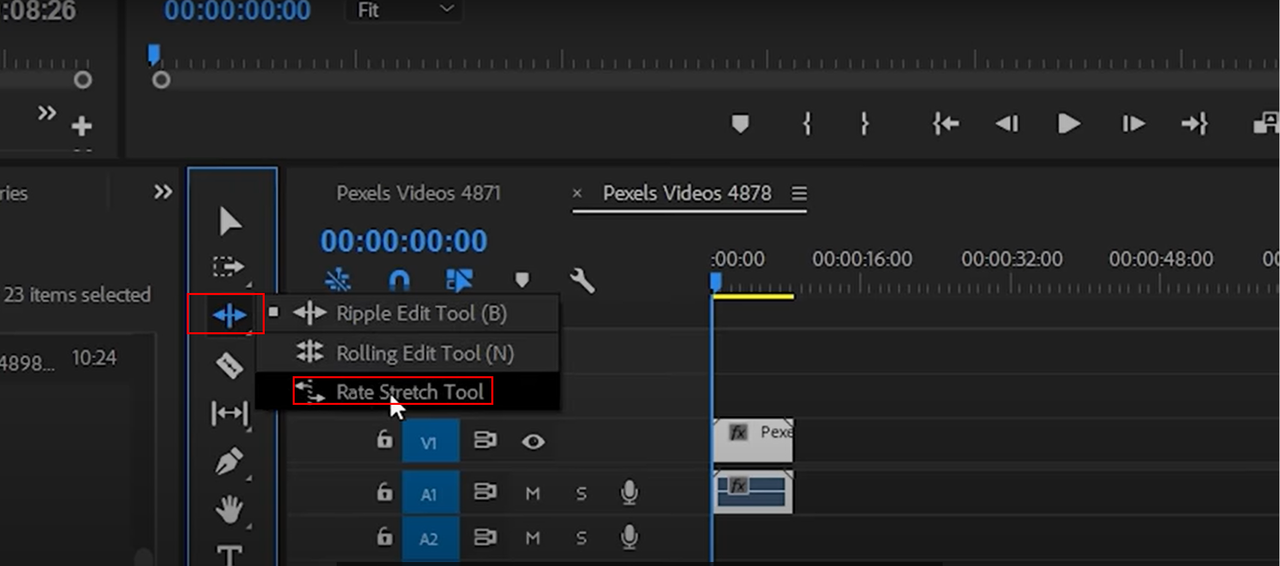Screen dimensions: 1280x566
Task: Toggle V1 track output eye
Action: [x=533, y=441]
